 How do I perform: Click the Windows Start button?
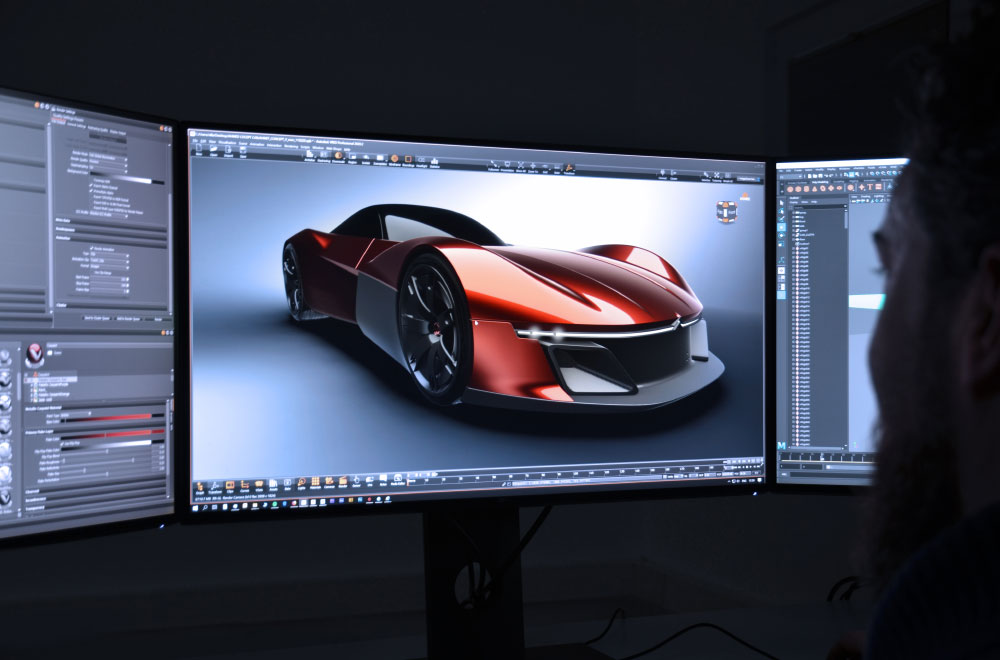[197, 508]
